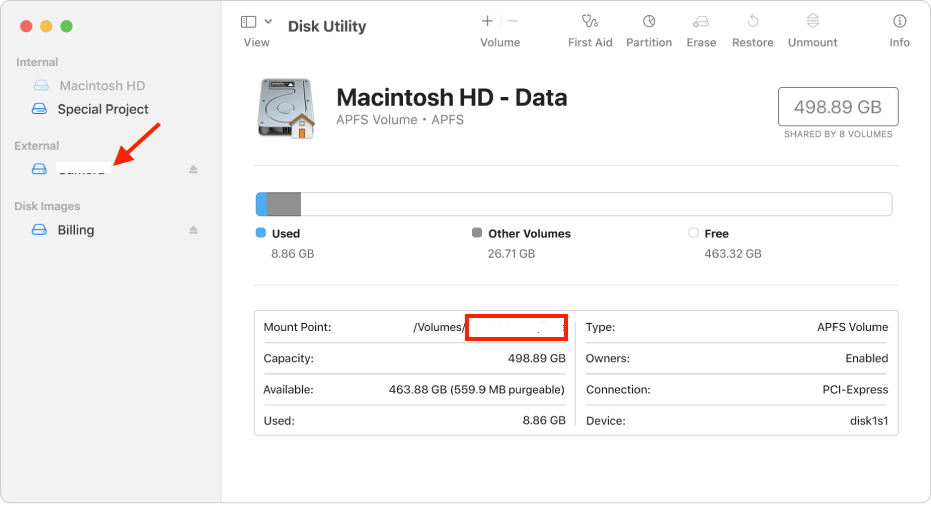Remove volume with minus button
The height and width of the screenshot is (505, 931).
pyautogui.click(x=513, y=21)
